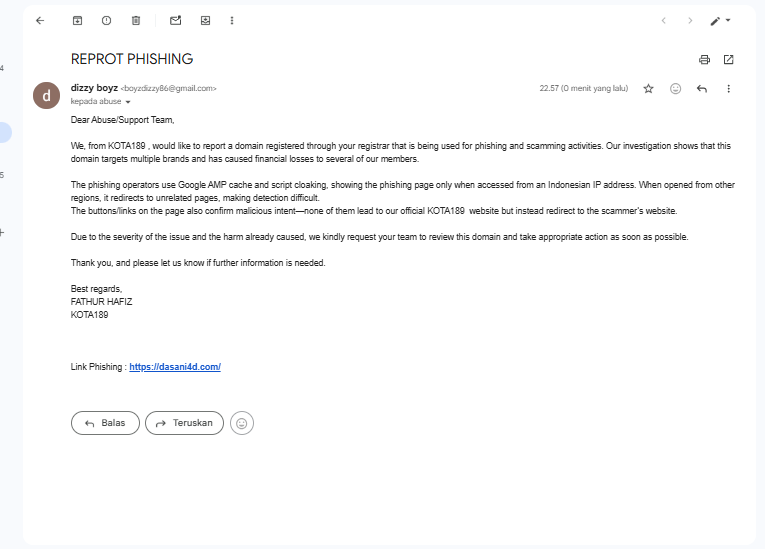The height and width of the screenshot is (549, 765).
Task: Report this email as spam
Action: (106, 20)
